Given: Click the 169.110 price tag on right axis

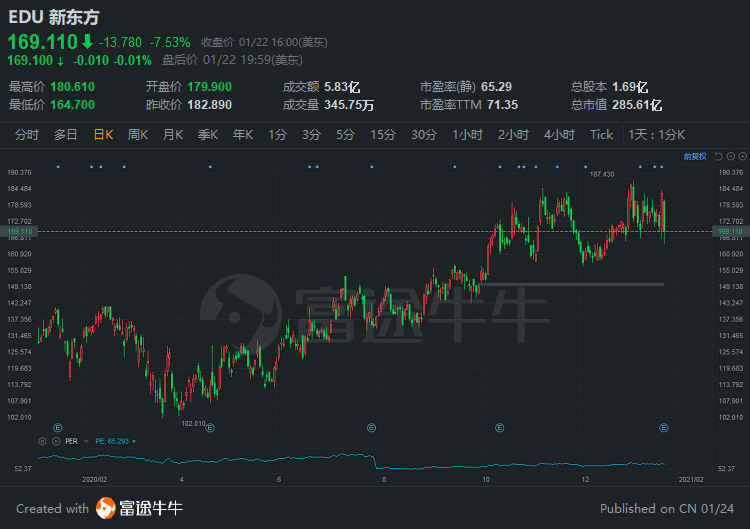Looking at the screenshot, I should coord(730,231).
